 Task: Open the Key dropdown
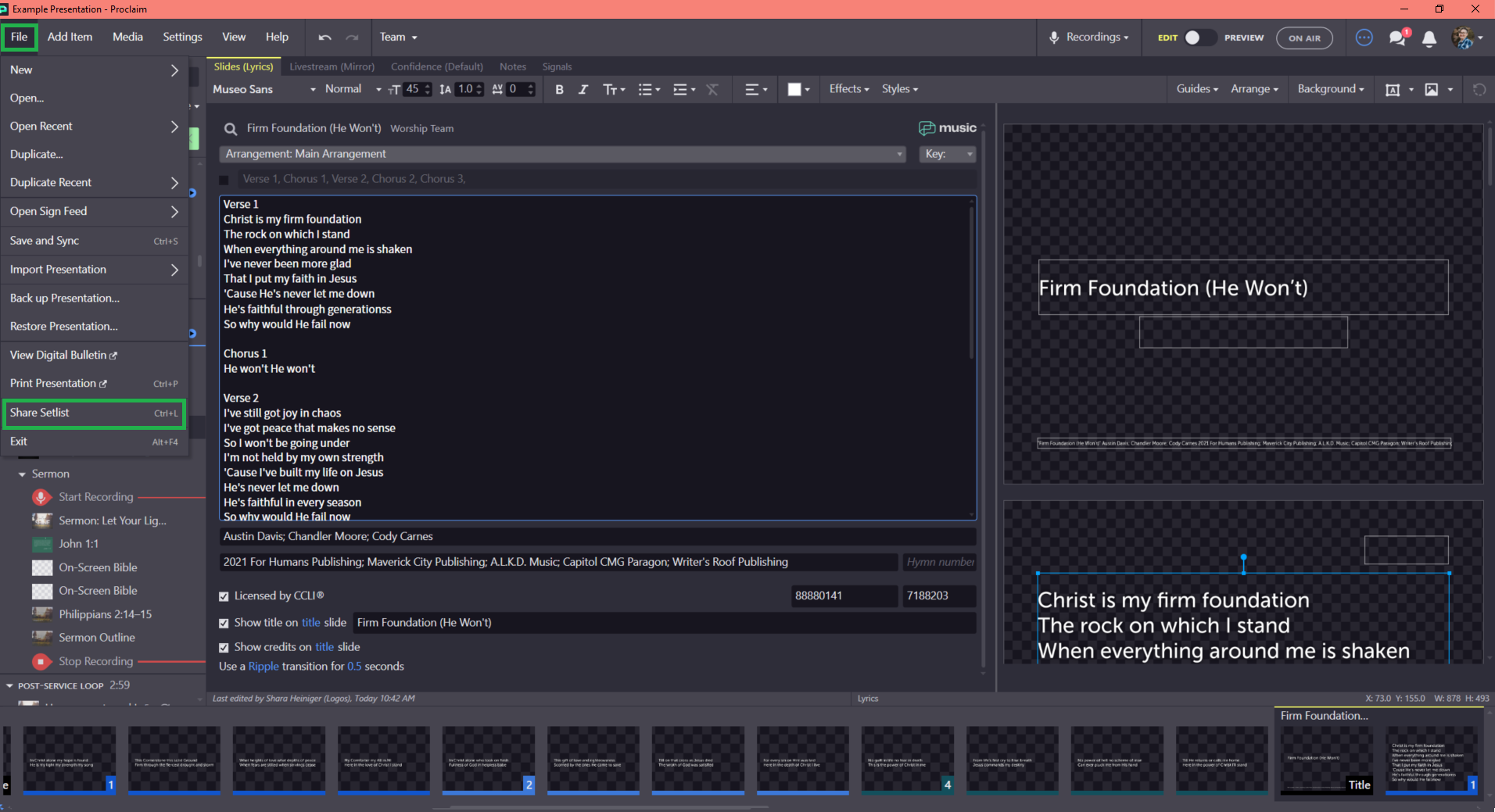(948, 154)
